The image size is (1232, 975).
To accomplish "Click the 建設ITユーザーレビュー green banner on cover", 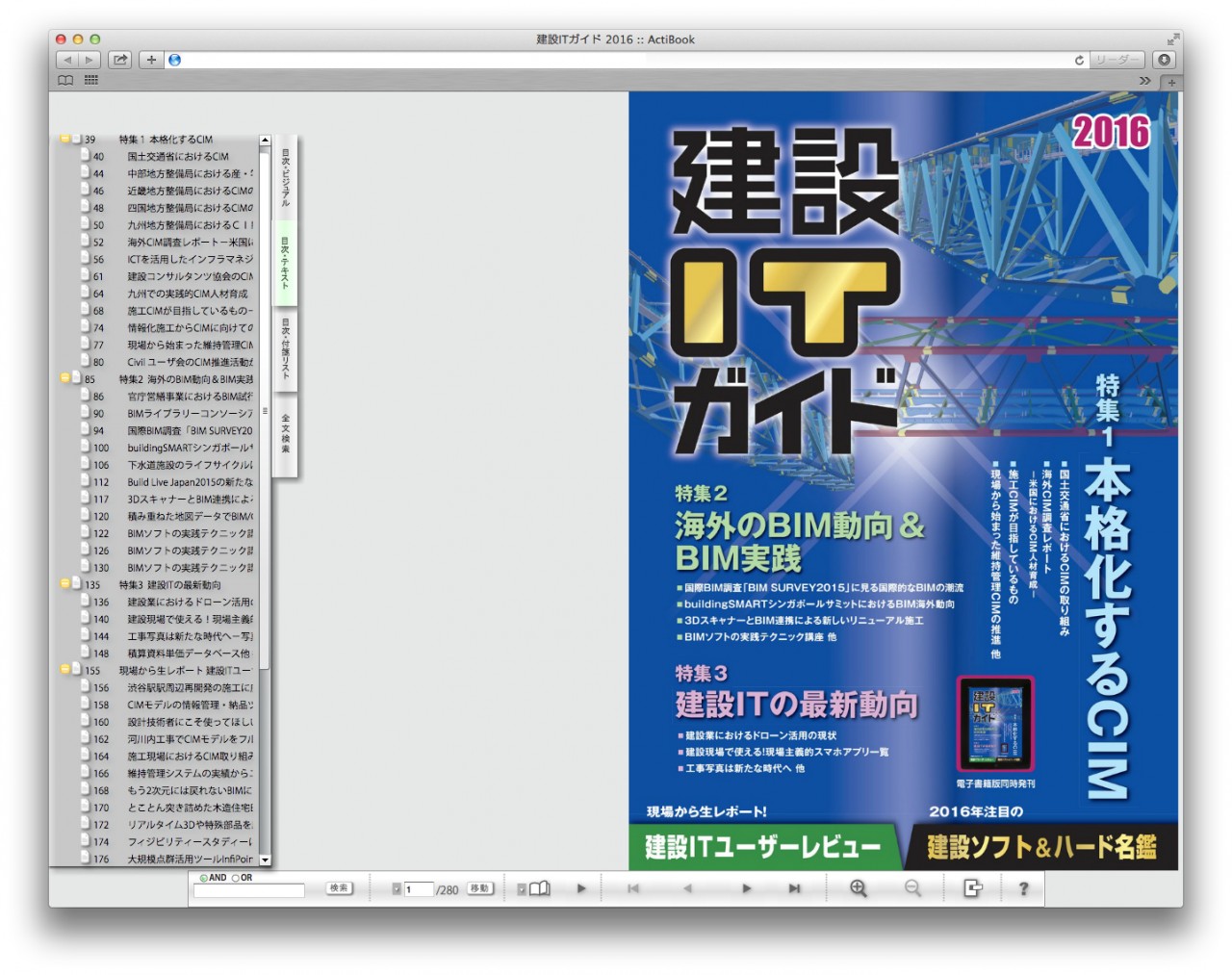I will coord(763,847).
